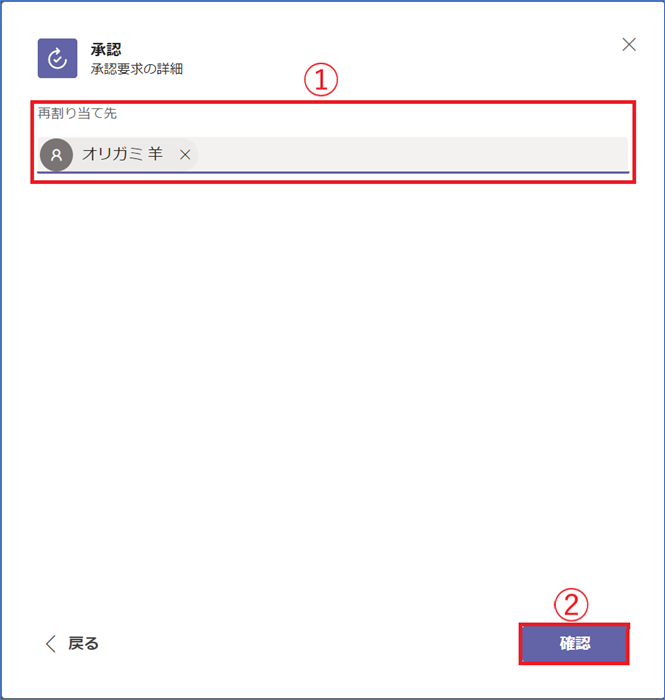This screenshot has width=665, height=700.
Task: Click the blank dialog body area
Action: click(332, 379)
